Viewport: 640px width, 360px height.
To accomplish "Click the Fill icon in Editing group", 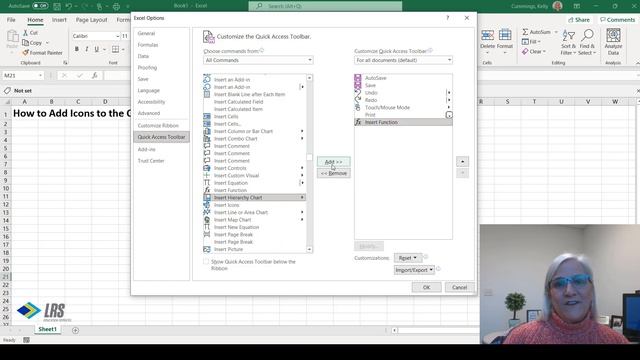I will pyautogui.click(x=525, y=42).
